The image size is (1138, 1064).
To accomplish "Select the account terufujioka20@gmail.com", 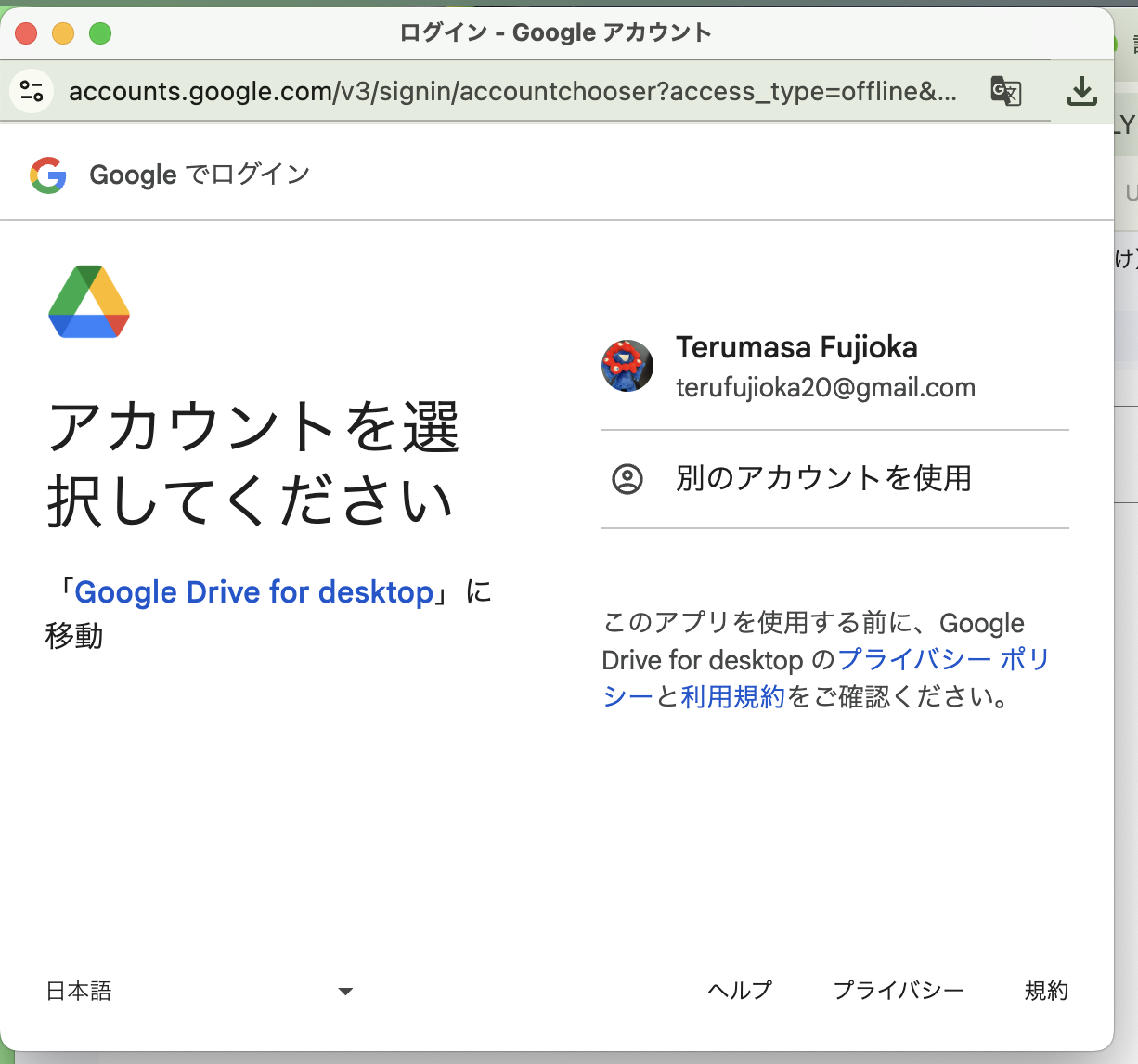I will click(x=824, y=387).
